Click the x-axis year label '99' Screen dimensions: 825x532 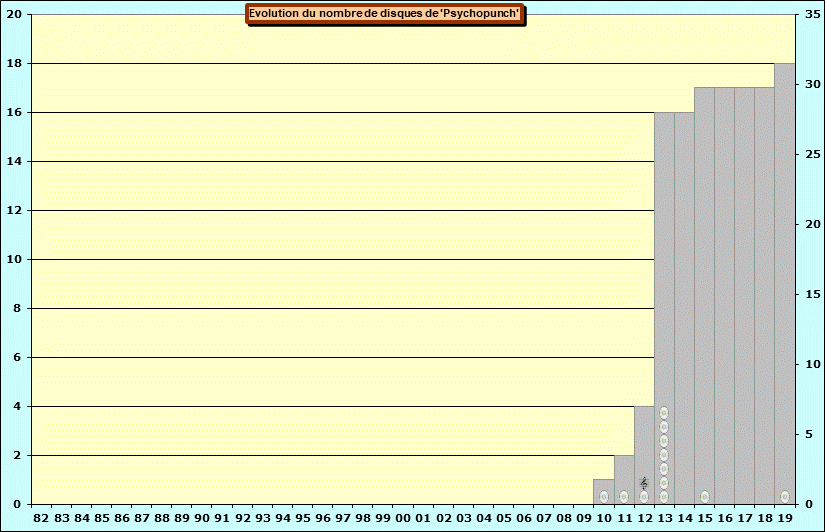pos(383,518)
